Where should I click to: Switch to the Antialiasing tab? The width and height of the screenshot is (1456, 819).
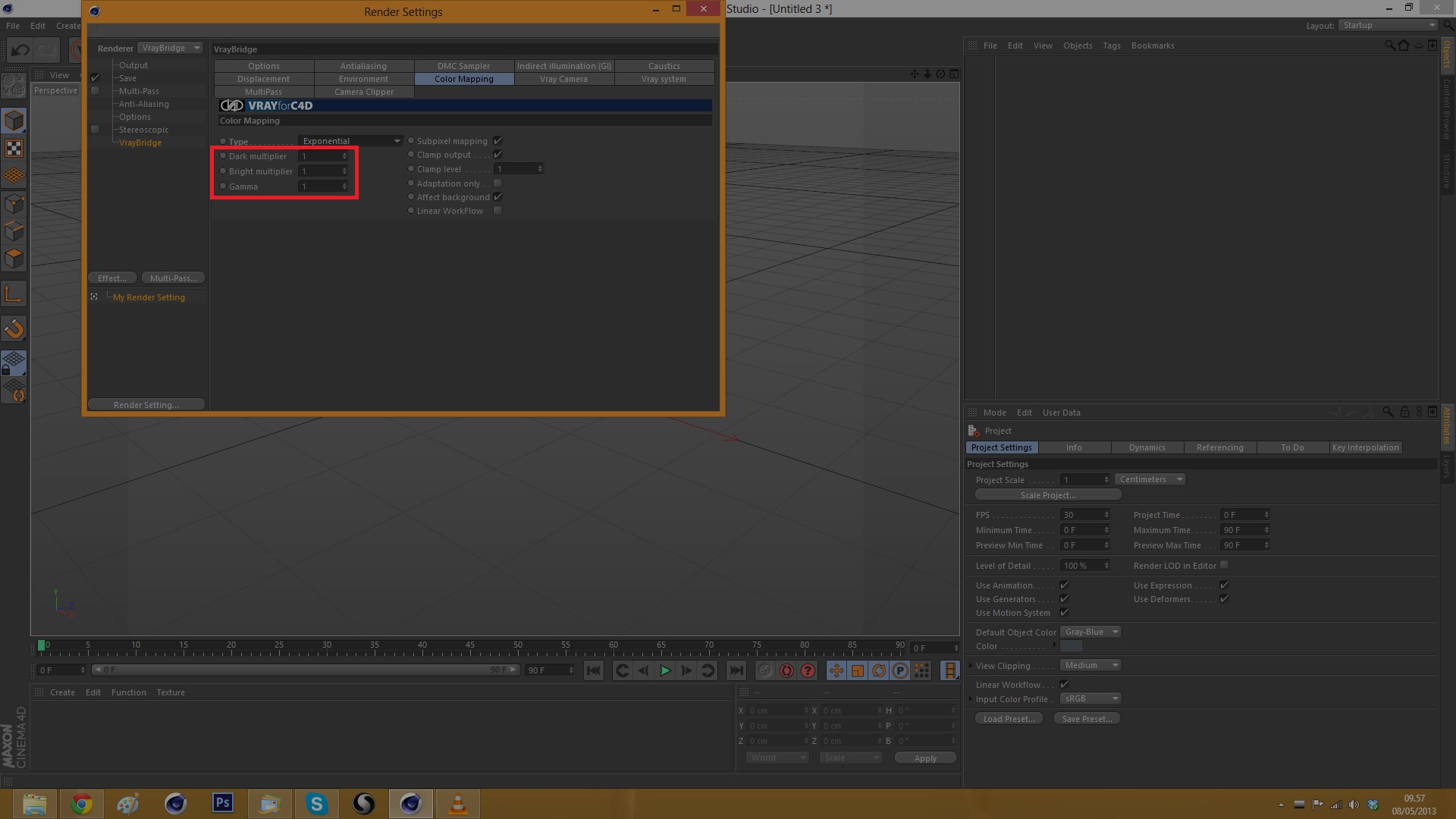(x=363, y=66)
